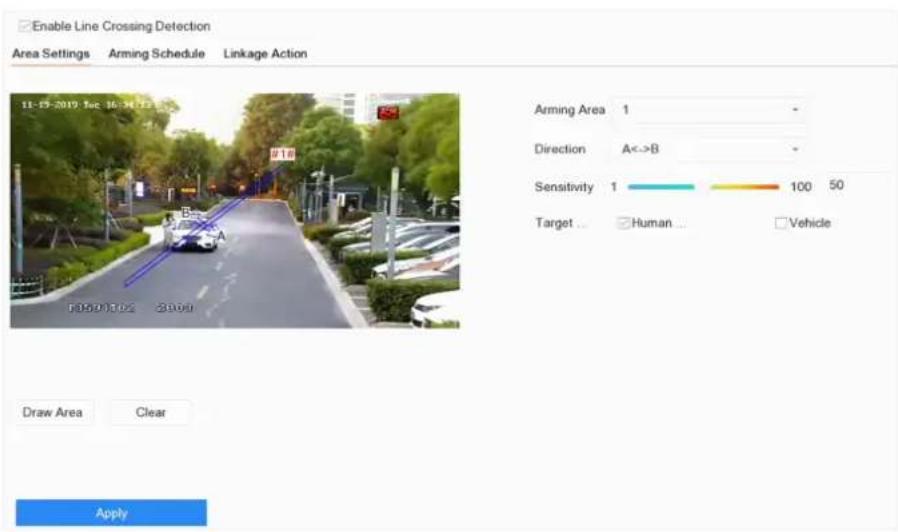This screenshot has width=898, height=532.
Task: Click the 'Direction' label
Action: coord(560,149)
